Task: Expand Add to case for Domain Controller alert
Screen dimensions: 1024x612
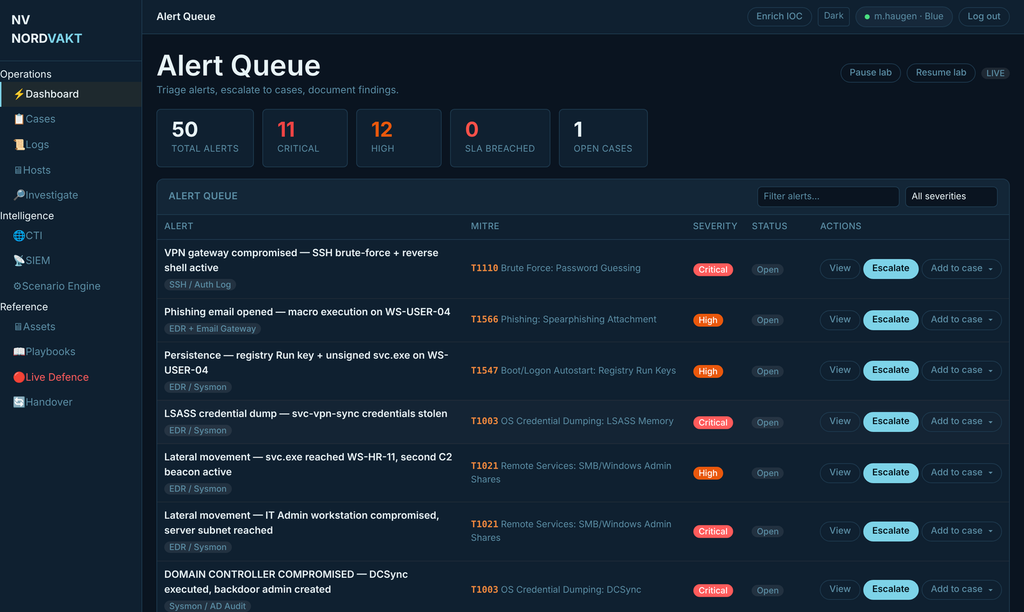Action: click(961, 589)
